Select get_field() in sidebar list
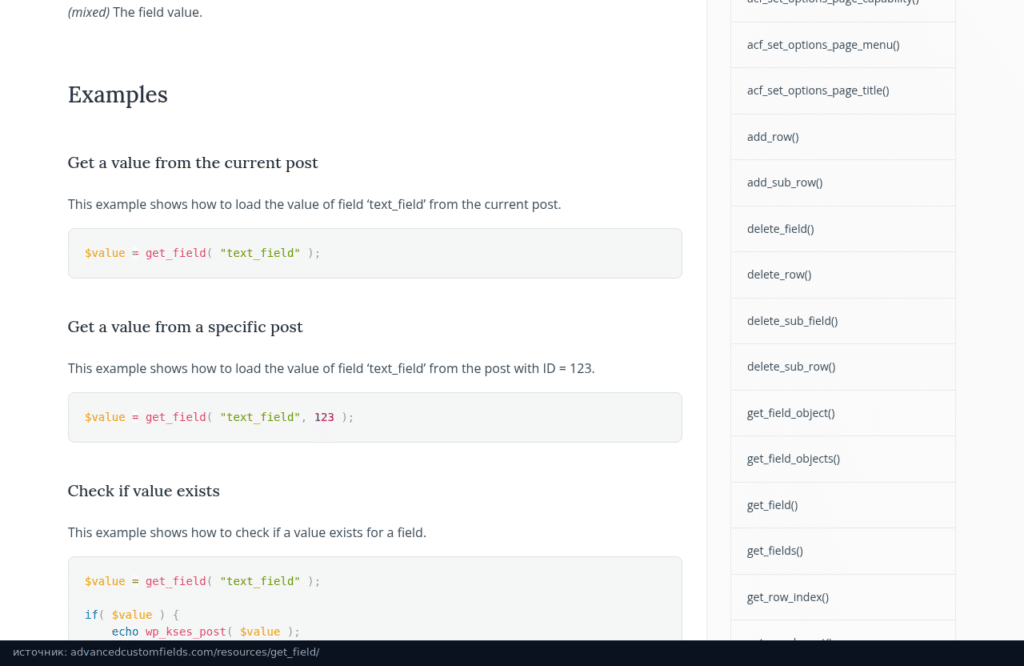 pos(772,505)
